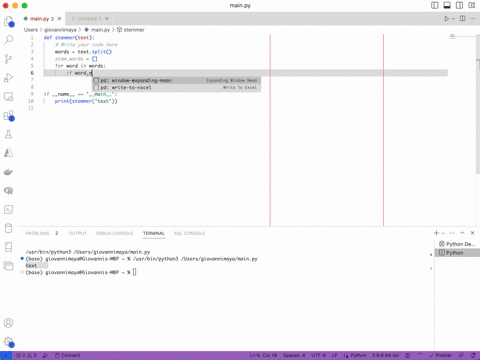The height and width of the screenshot is (360, 480).
Task: Open editor More Actions menu
Action: (473, 19)
